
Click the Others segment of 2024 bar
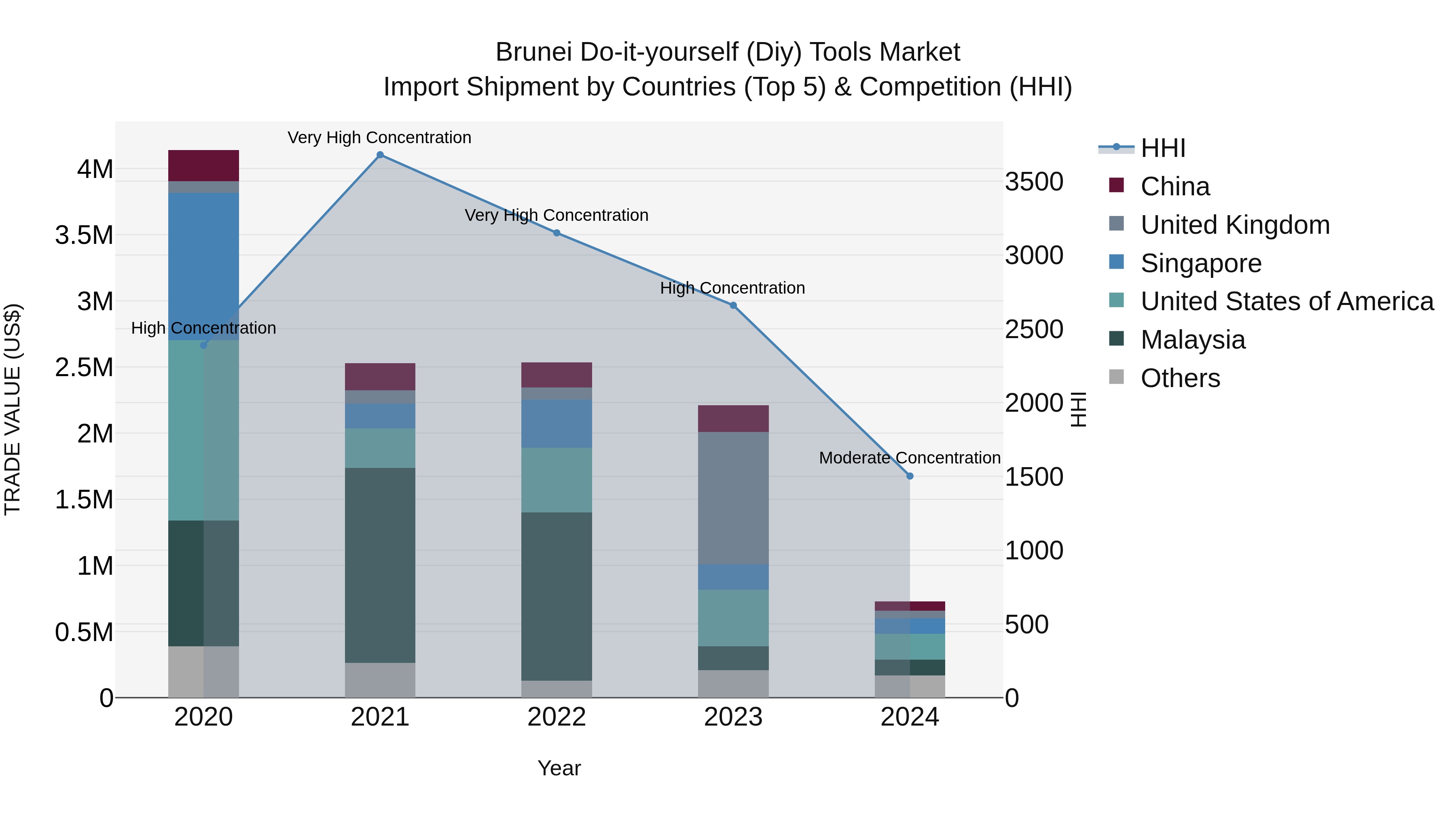(x=910, y=686)
